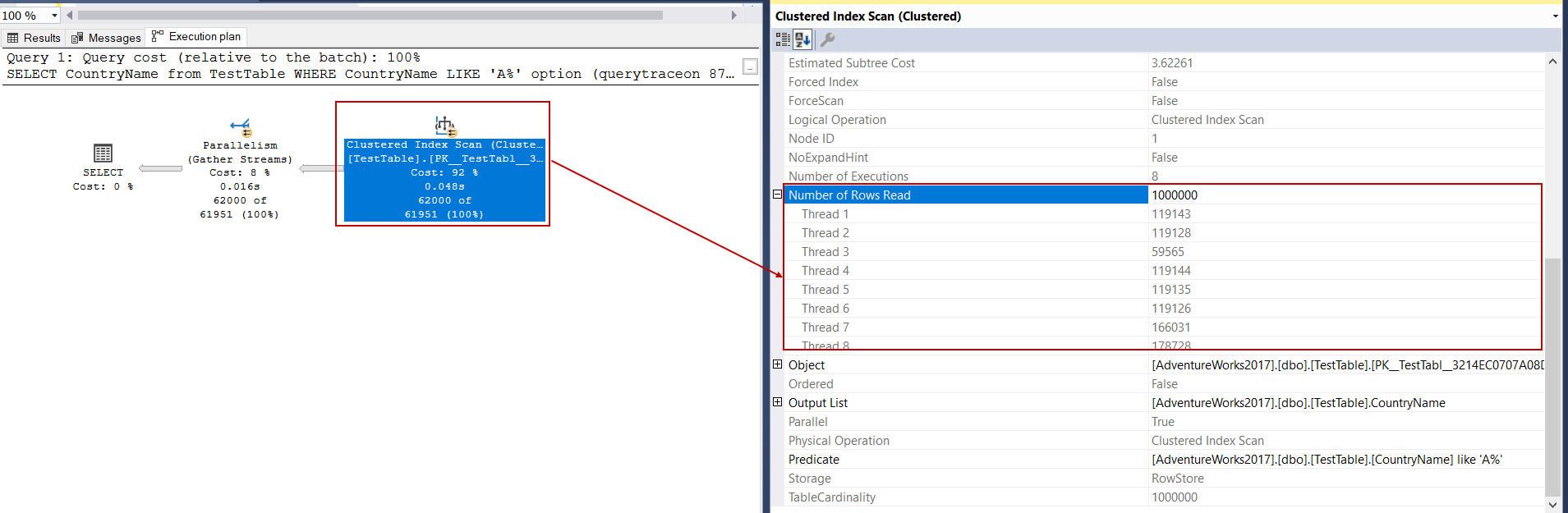Click the Properties vertical scrollbar thumb
This screenshot has width=1568, height=513.
[x=1552, y=378]
